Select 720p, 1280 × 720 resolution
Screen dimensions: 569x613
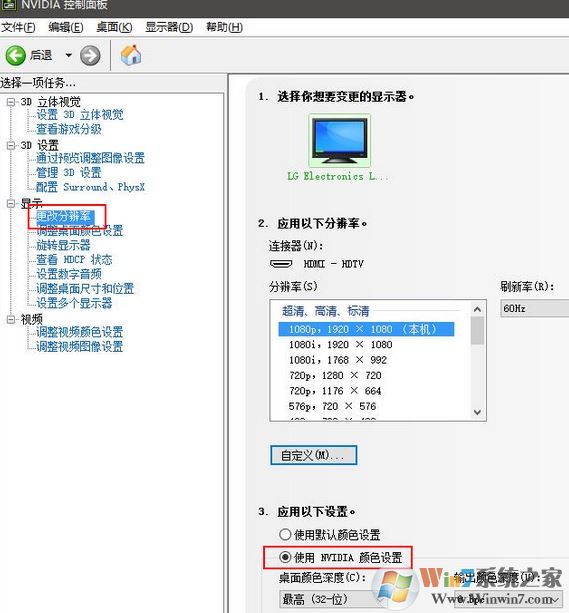335,376
